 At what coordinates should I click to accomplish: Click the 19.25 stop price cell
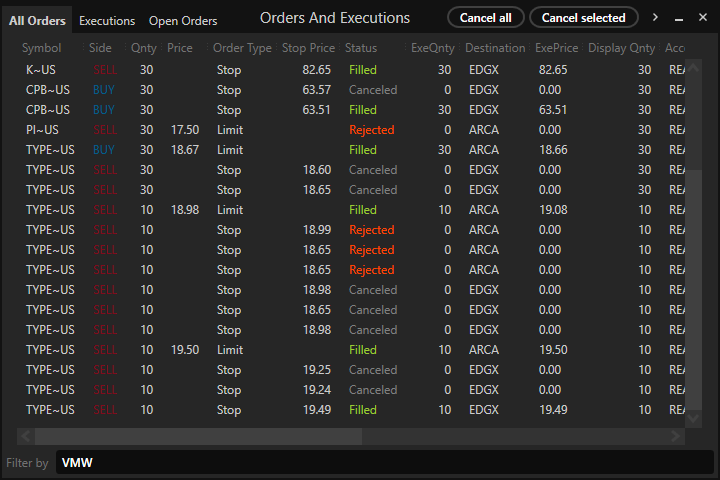tap(317, 370)
